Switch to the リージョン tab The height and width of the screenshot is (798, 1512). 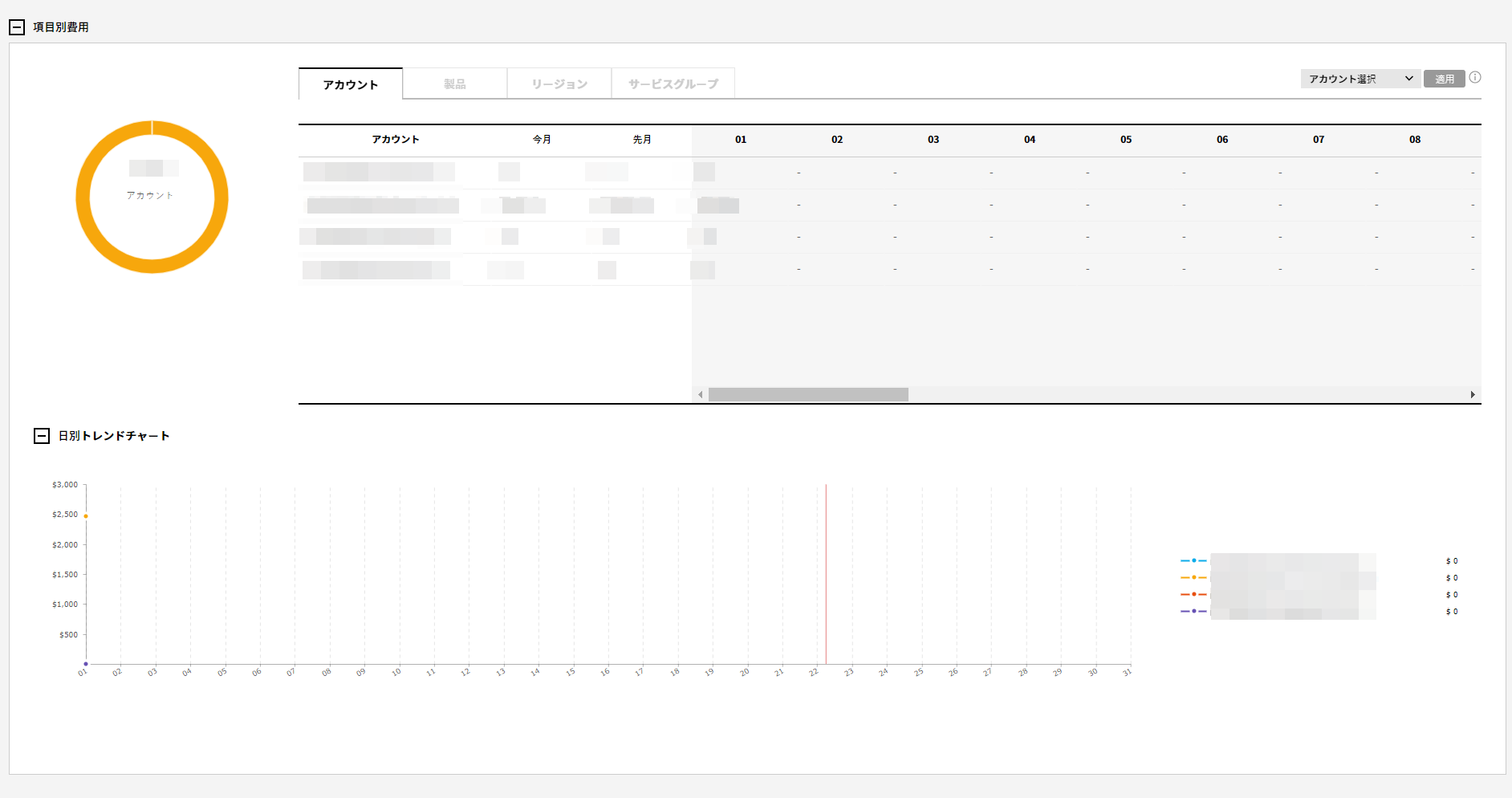559,83
